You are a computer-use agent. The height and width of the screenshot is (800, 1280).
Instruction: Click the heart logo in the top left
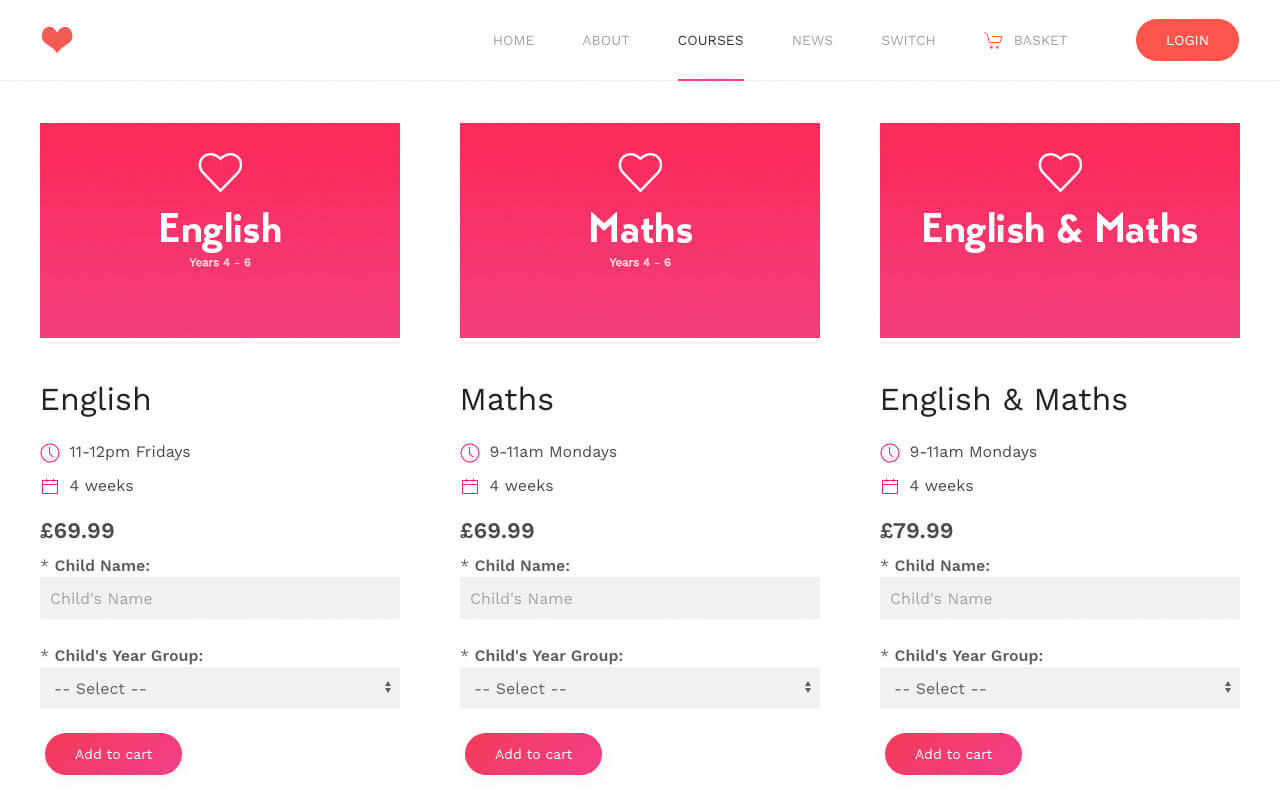click(57, 39)
